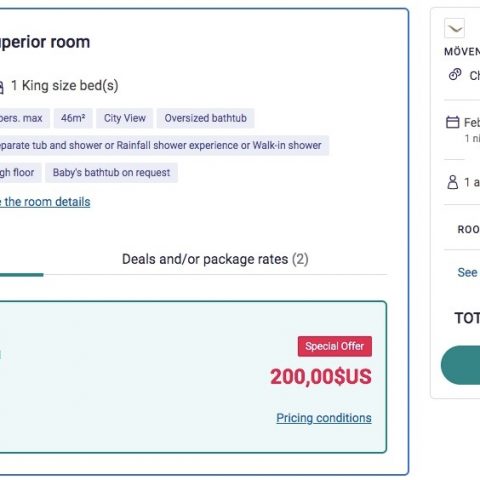Click the Oversized bathtub tag
The image size is (480, 480).
[x=206, y=118]
